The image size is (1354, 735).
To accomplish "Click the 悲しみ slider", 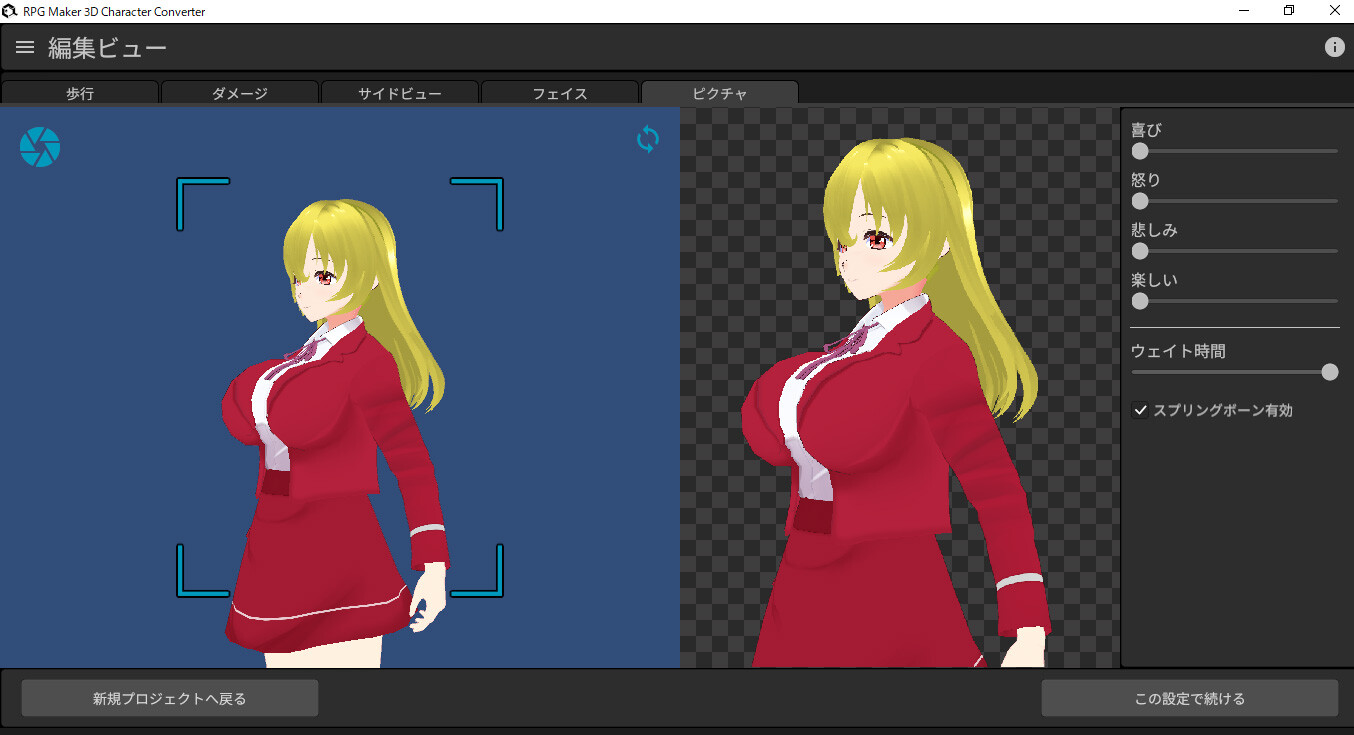I will (1139, 250).
